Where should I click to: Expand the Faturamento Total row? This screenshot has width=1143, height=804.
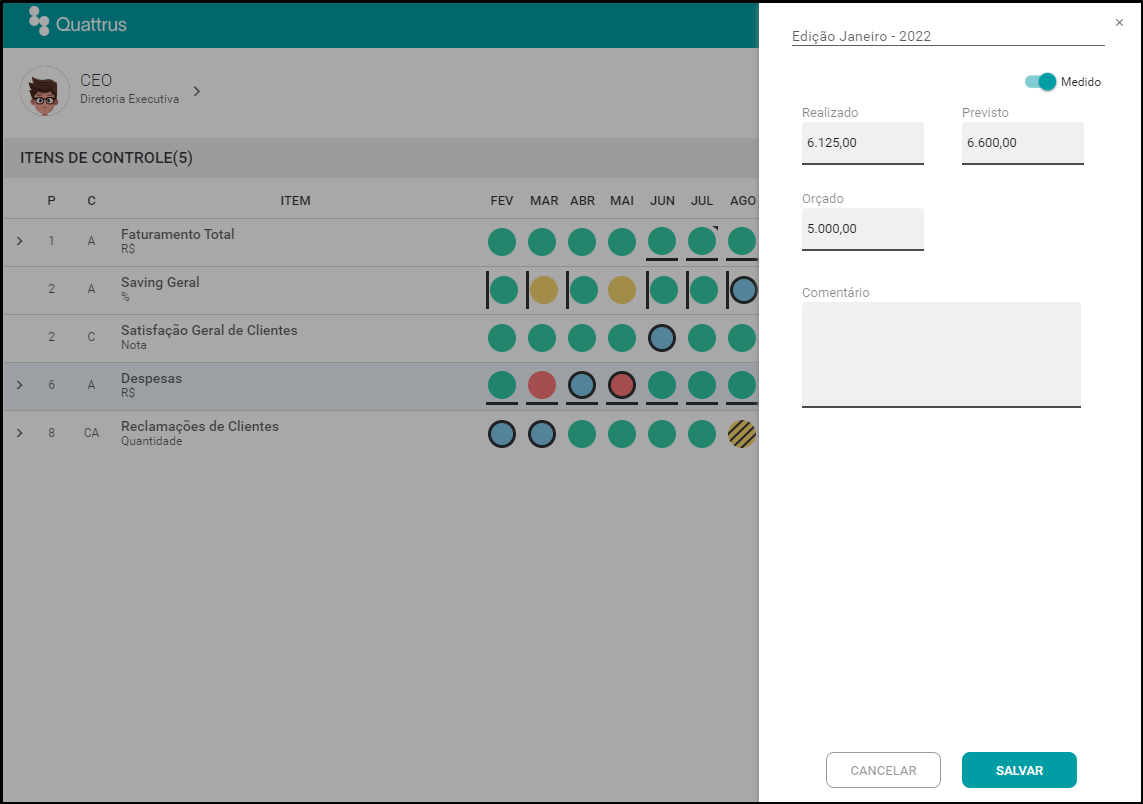point(20,241)
